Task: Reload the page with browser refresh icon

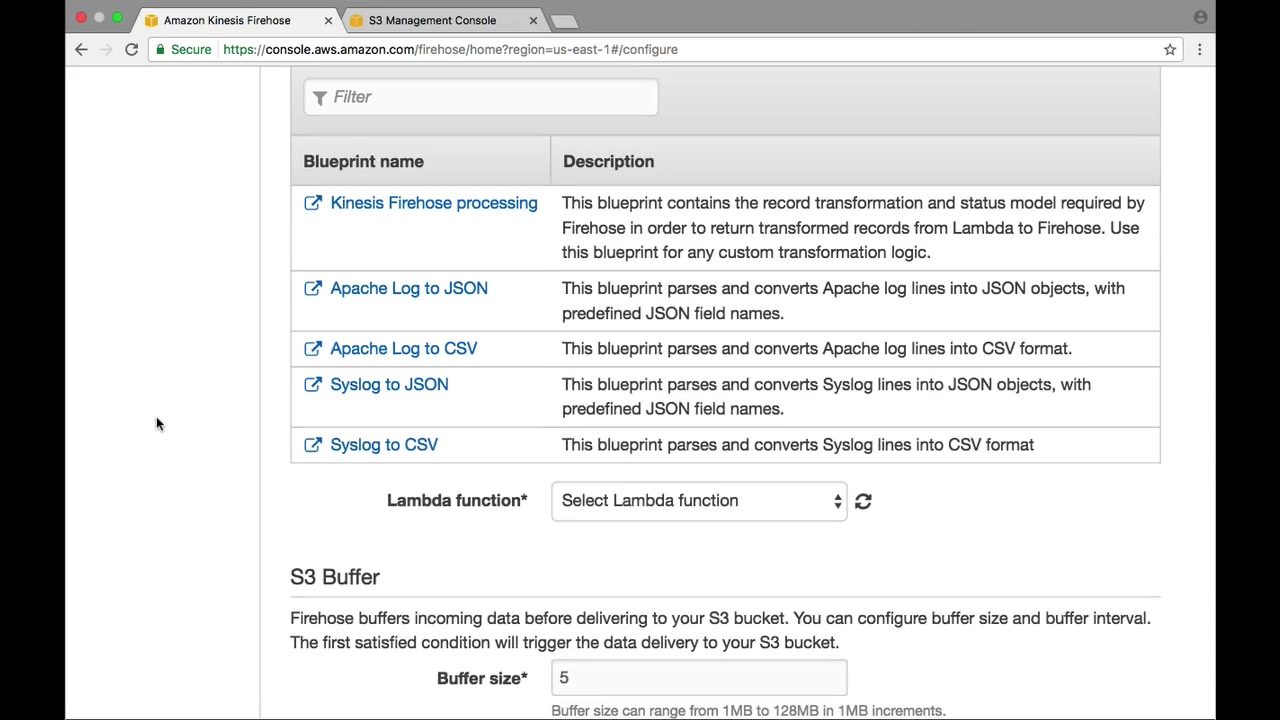Action: [131, 49]
